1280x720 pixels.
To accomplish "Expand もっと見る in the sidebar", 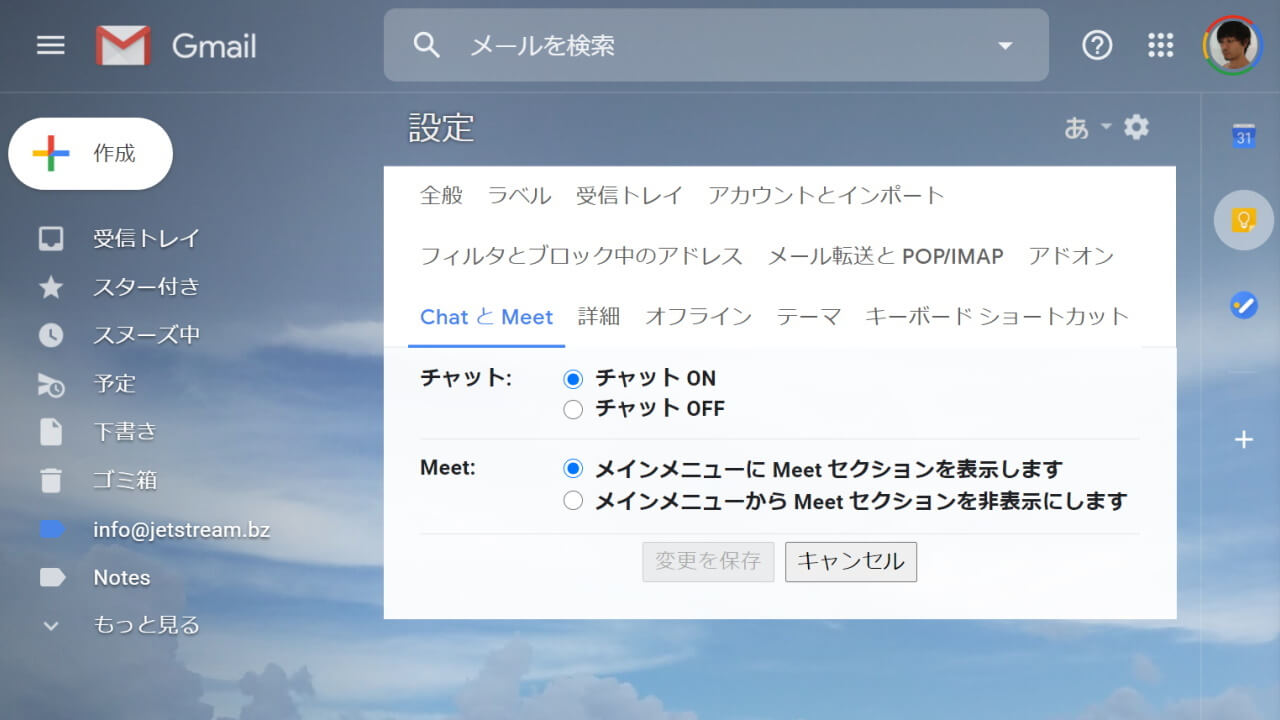I will (x=146, y=626).
